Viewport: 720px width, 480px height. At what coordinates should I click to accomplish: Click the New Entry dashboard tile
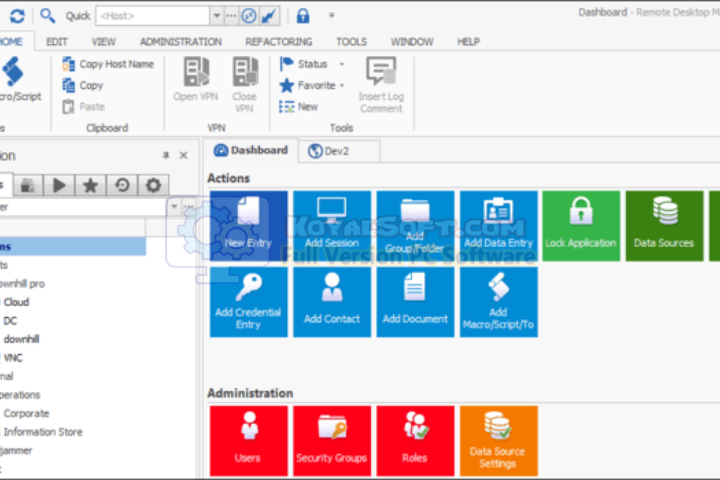[249, 226]
